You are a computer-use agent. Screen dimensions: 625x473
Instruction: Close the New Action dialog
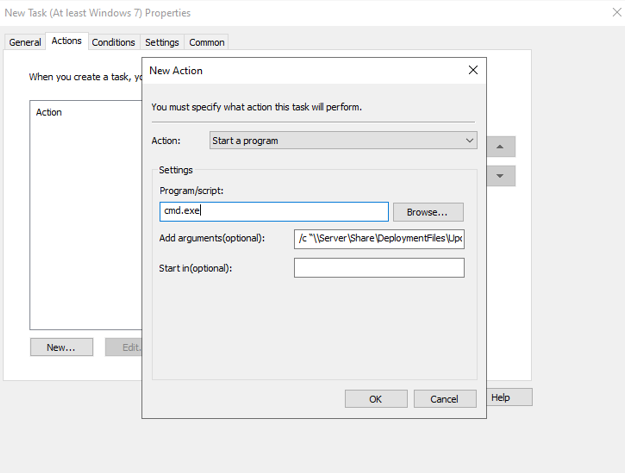[473, 70]
